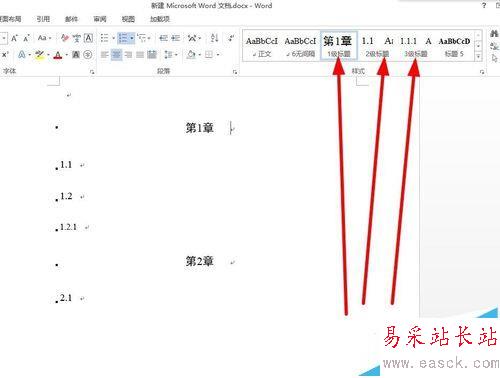This screenshot has width=500, height=378.
Task: Open highlight color dropdown arrow
Action: pyautogui.click(x=48, y=55)
